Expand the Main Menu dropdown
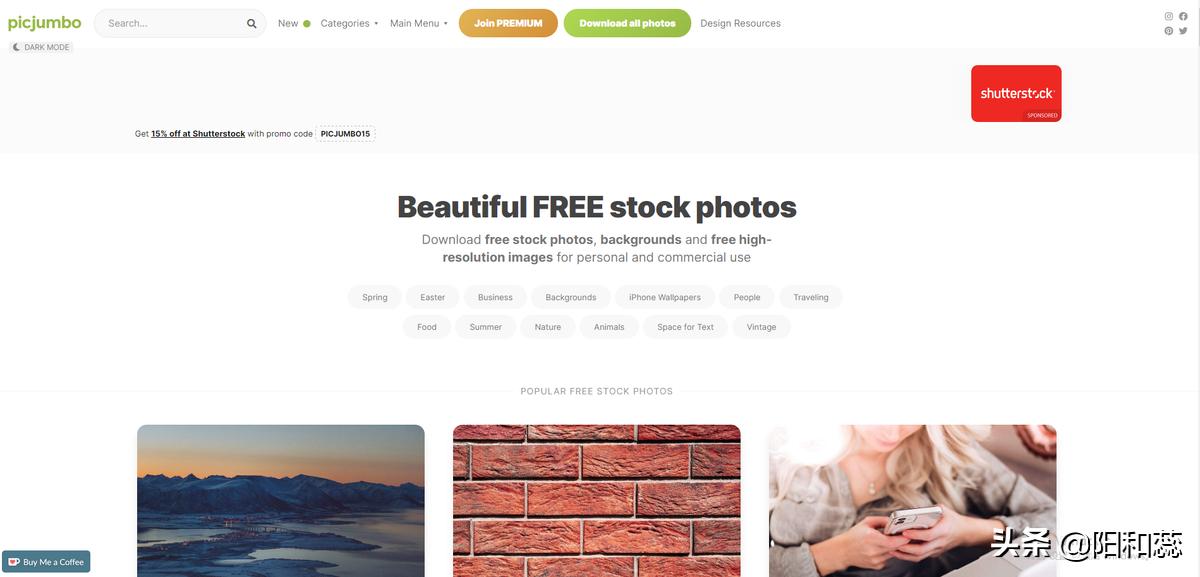Image resolution: width=1200 pixels, height=577 pixels. click(x=419, y=23)
